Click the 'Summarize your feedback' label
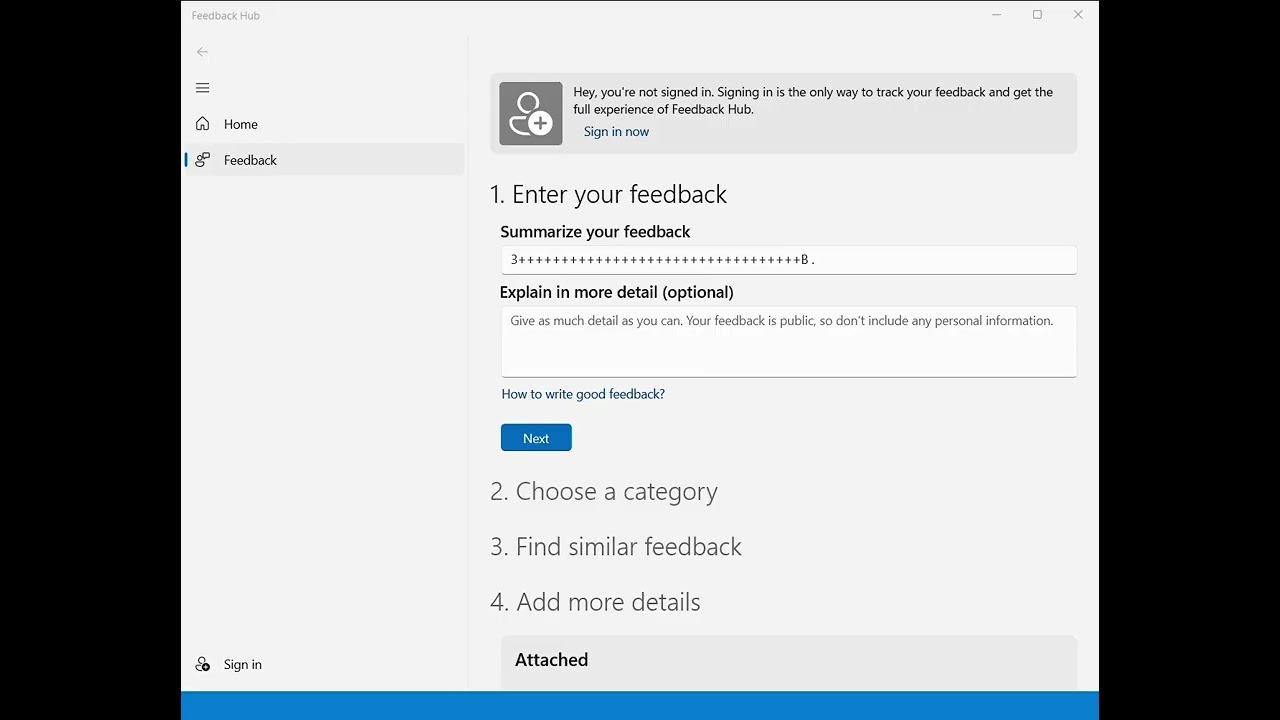The image size is (1280, 720). pos(595,231)
